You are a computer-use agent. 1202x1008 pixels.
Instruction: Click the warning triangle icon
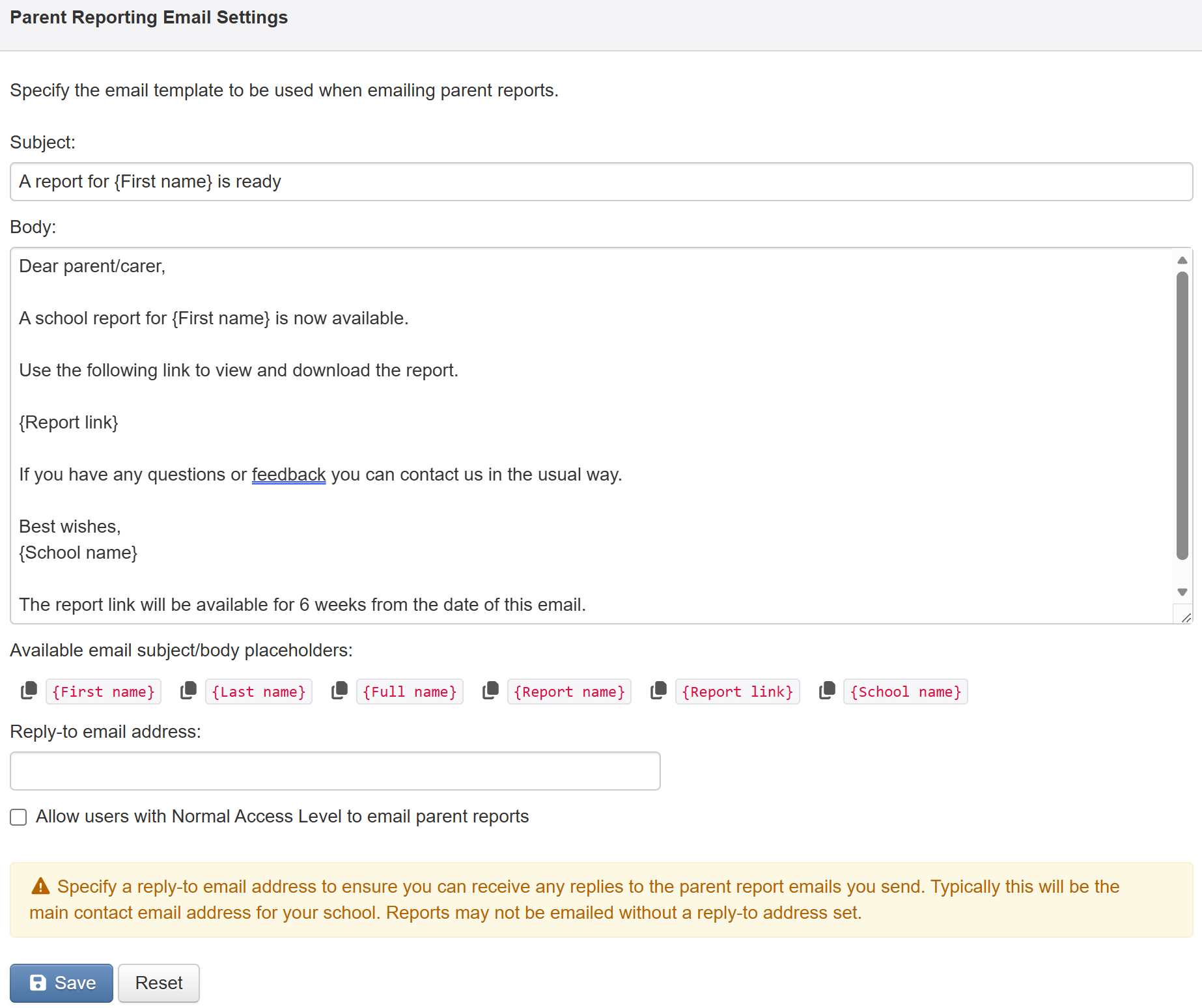(40, 886)
